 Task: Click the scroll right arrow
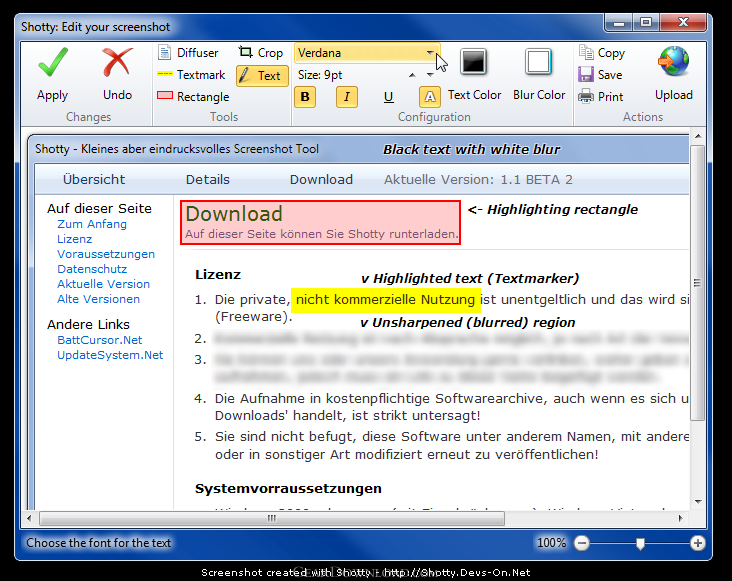[680, 518]
